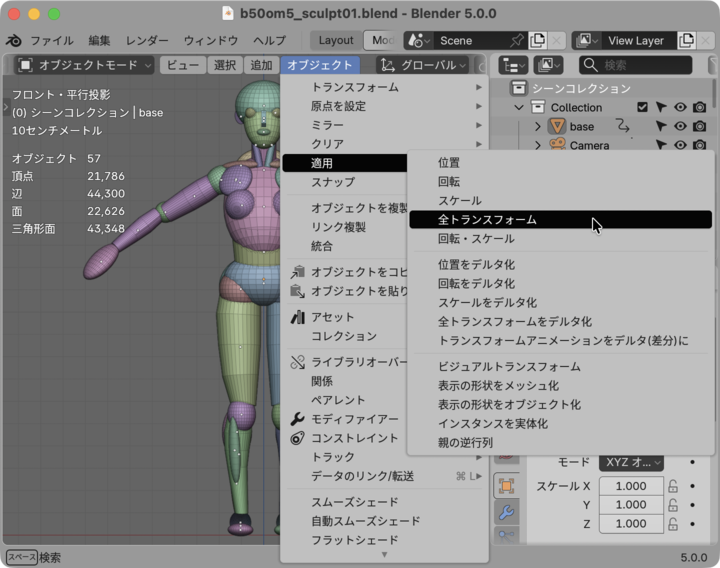Hide Camera using its eye icon
This screenshot has width=720, height=568.
680,145
